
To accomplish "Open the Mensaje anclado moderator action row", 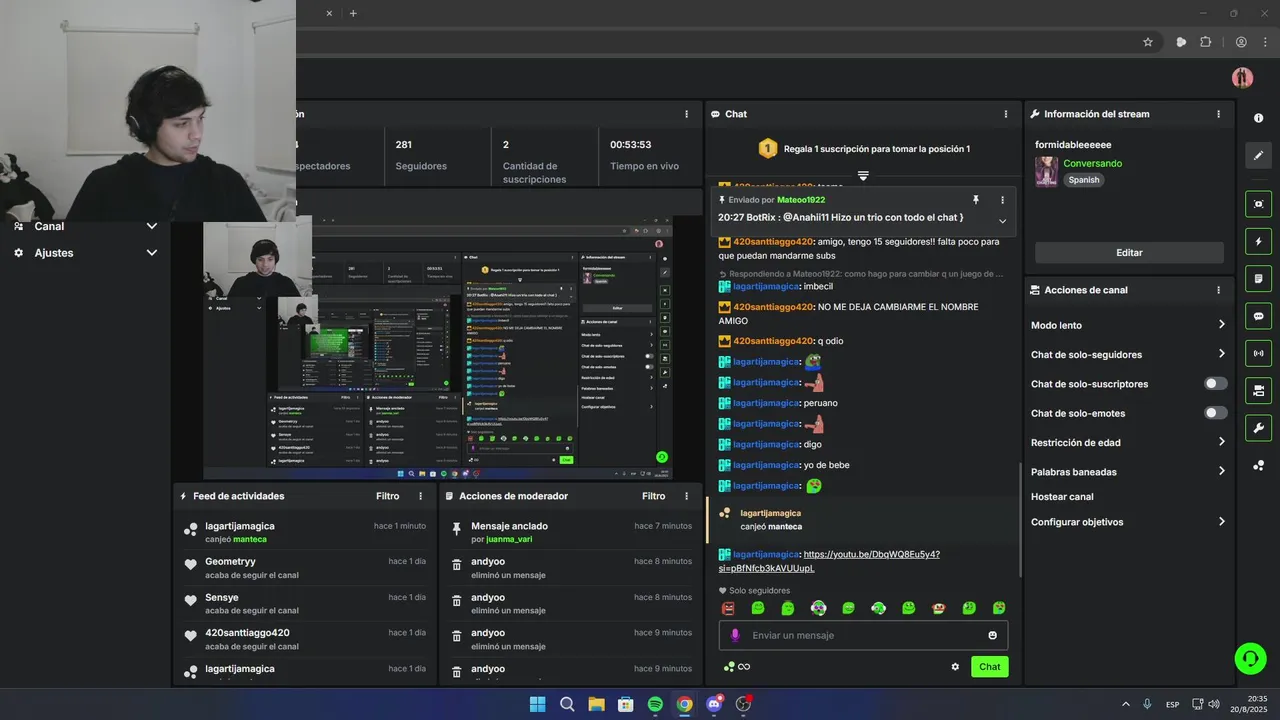I will (x=571, y=532).
